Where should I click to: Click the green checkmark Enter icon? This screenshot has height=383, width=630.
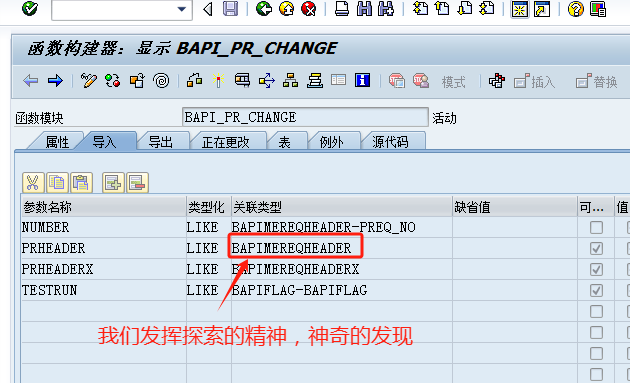point(30,9)
